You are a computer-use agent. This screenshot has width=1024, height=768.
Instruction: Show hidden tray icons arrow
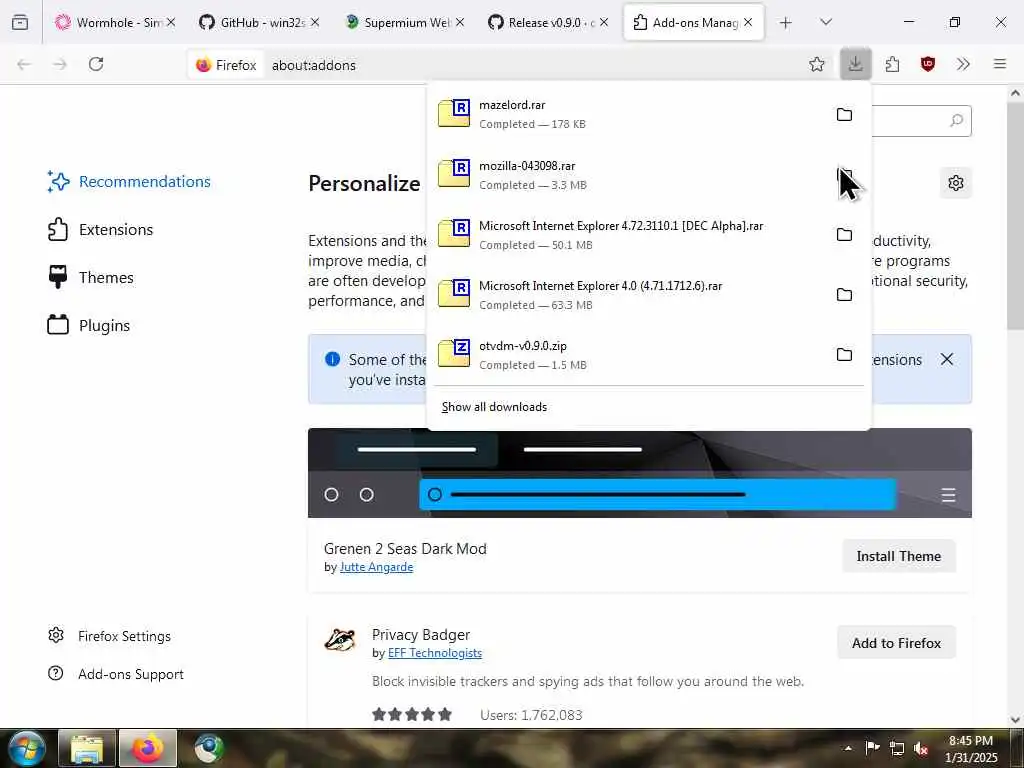pyautogui.click(x=848, y=748)
